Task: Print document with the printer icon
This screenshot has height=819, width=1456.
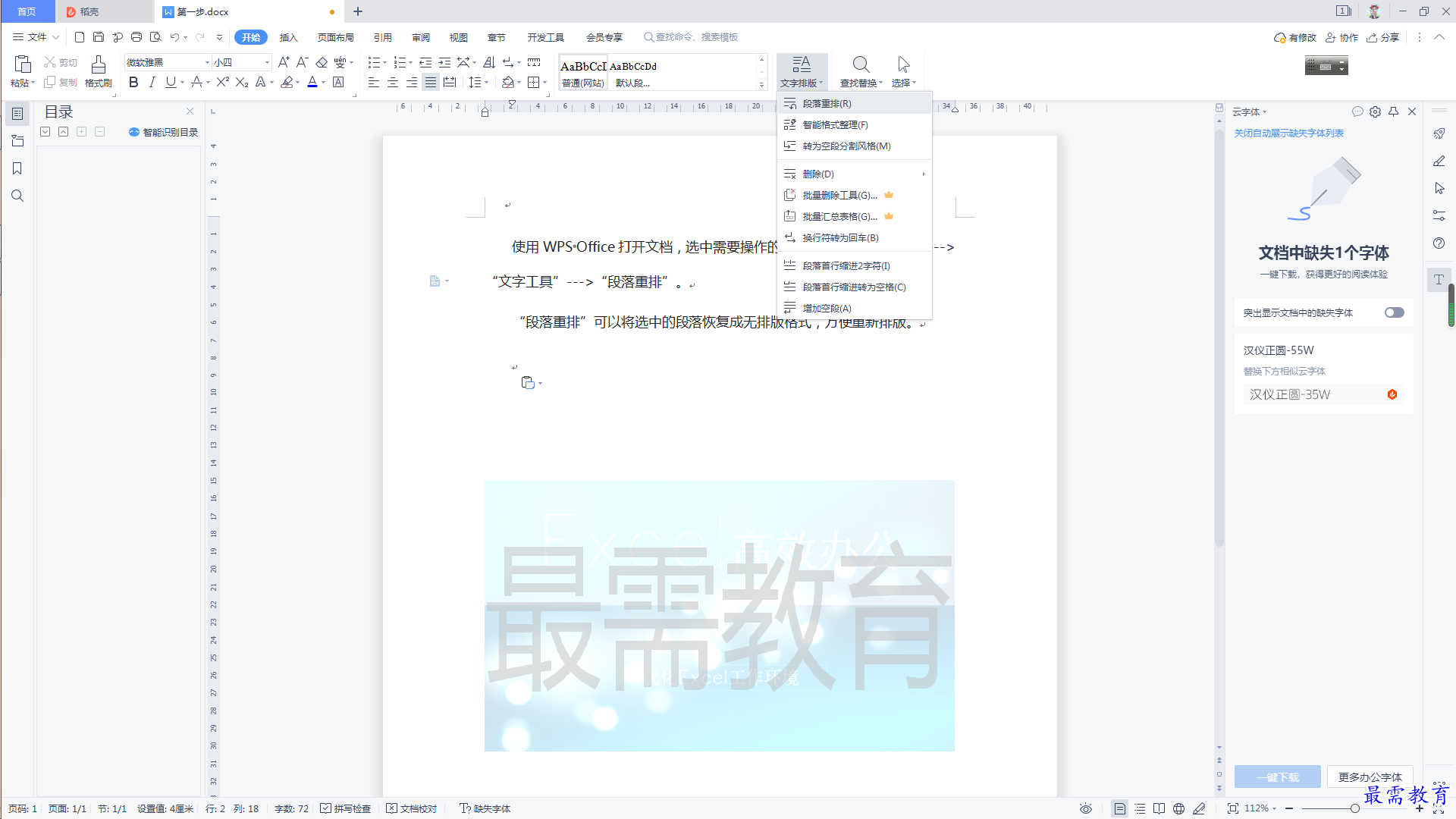Action: (x=136, y=37)
